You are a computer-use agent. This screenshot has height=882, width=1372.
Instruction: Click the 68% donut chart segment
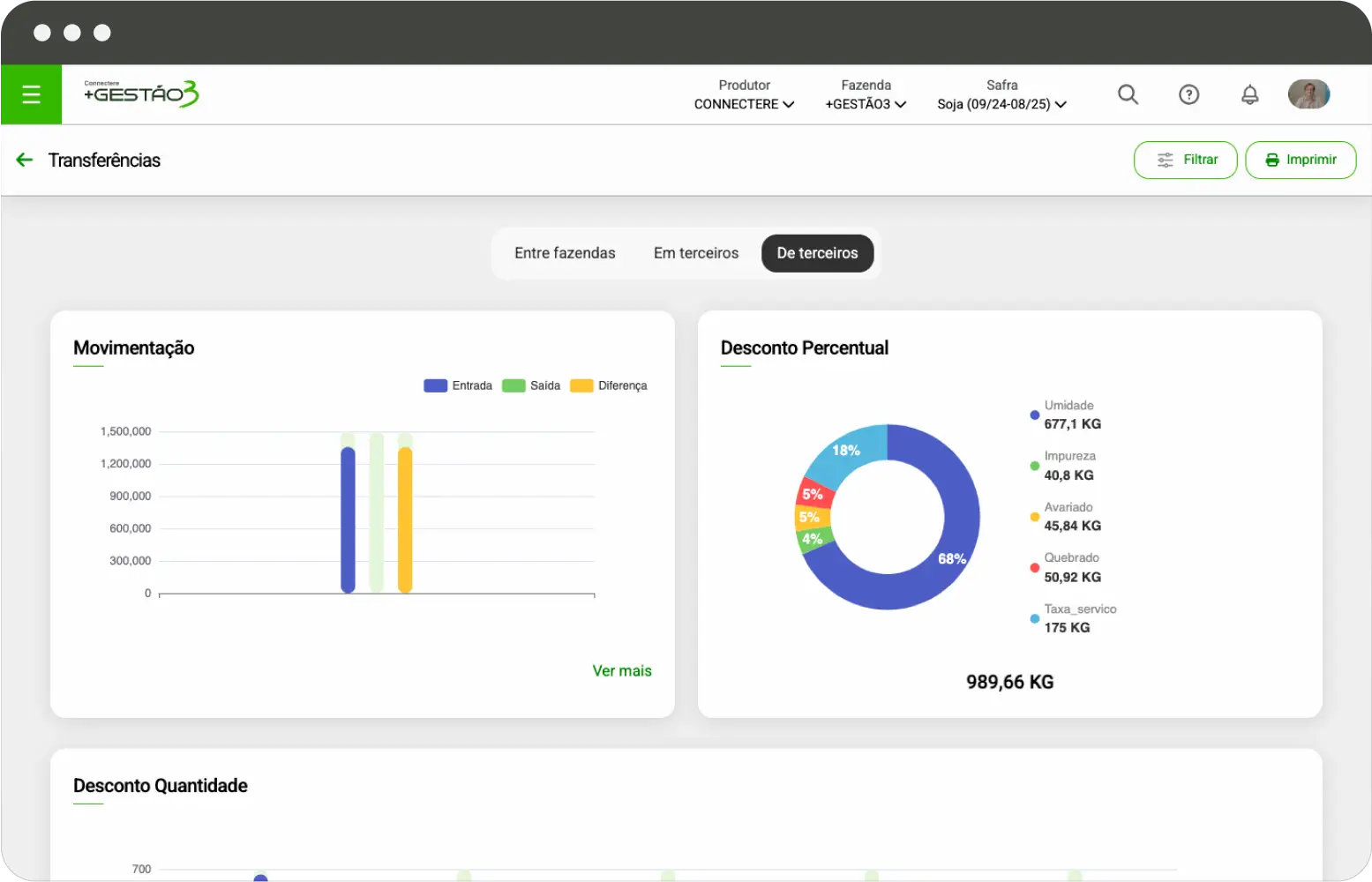pos(951,557)
